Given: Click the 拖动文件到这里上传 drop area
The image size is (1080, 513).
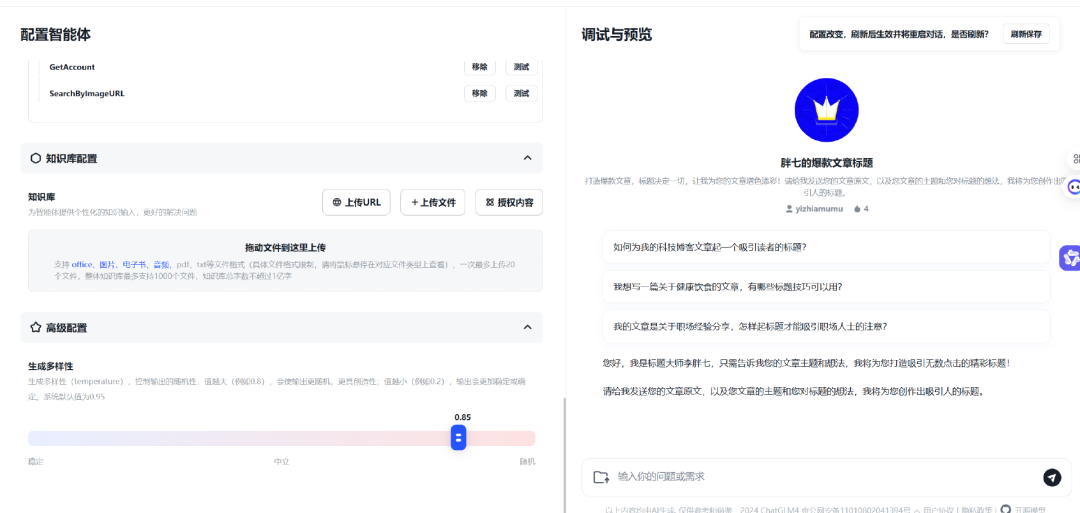Looking at the screenshot, I should pyautogui.click(x=285, y=260).
